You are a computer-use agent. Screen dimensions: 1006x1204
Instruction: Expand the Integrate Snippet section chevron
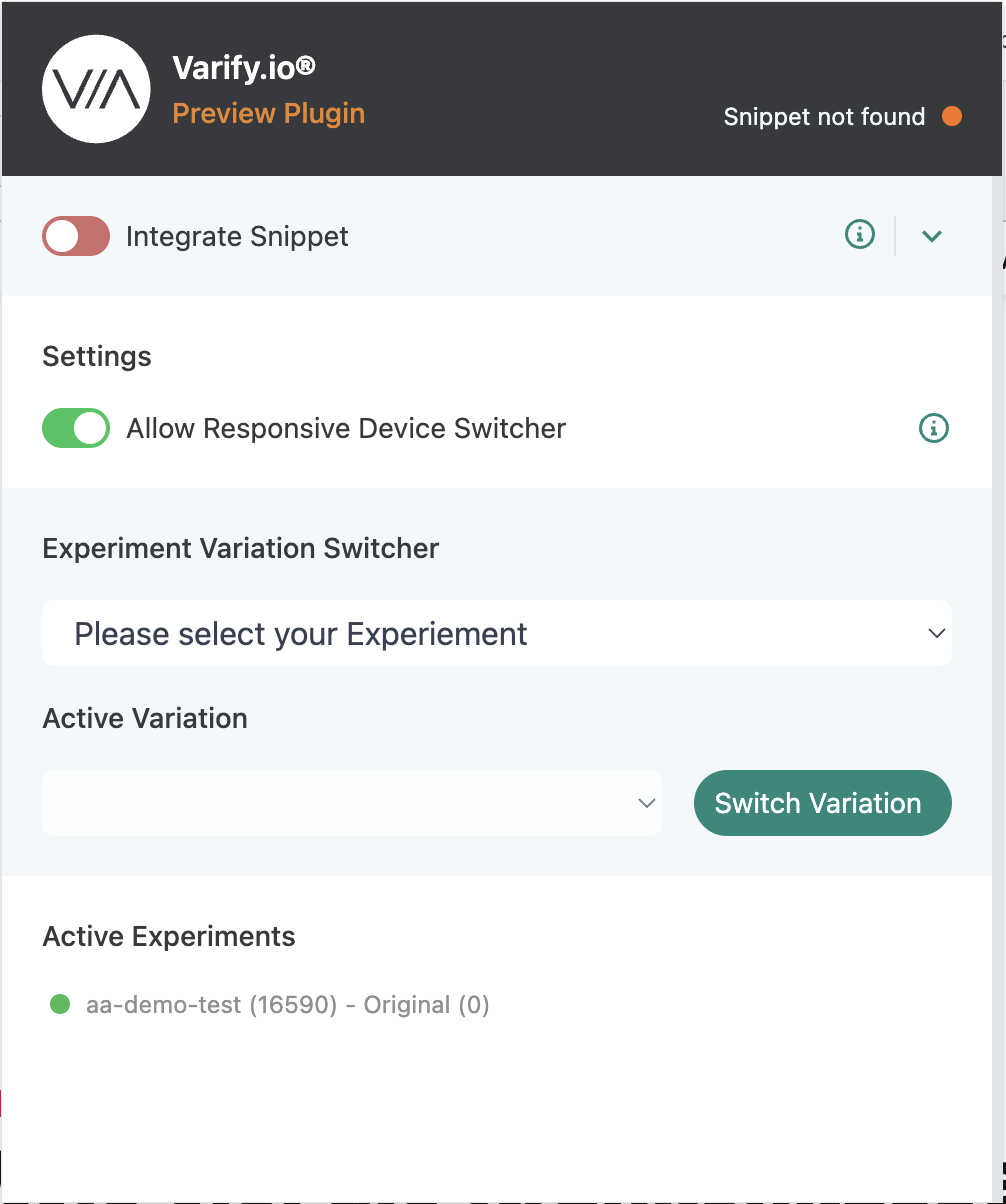pos(932,236)
